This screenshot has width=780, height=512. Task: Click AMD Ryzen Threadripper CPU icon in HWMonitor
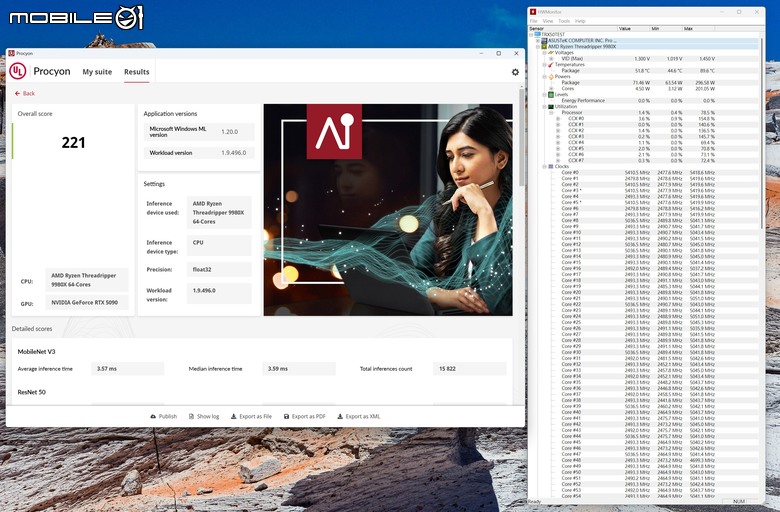pos(544,46)
